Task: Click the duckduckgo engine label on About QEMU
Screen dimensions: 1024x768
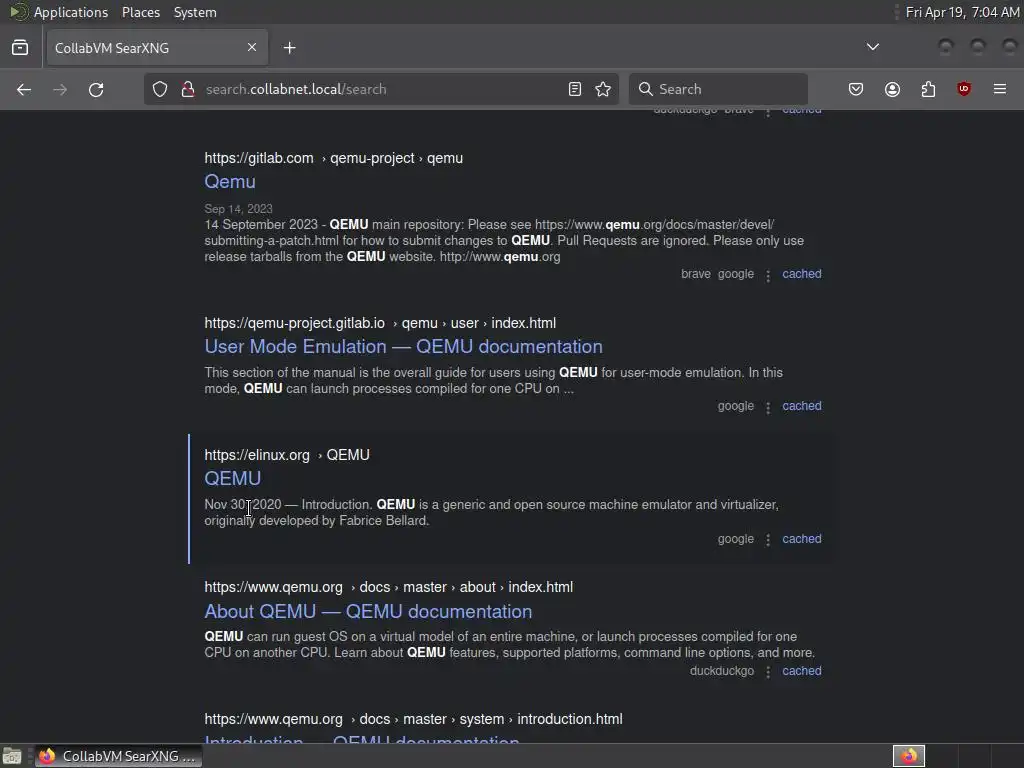Action: (x=722, y=671)
